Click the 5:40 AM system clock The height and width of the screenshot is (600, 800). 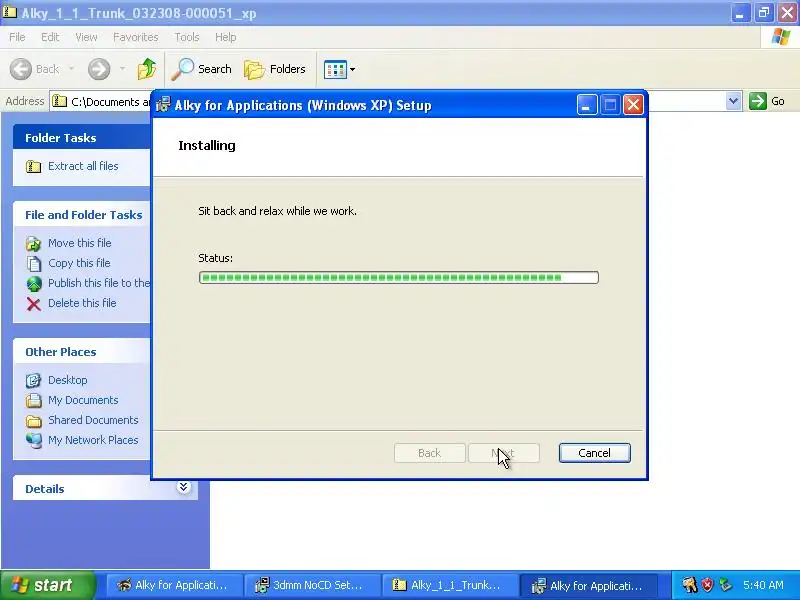(763, 585)
